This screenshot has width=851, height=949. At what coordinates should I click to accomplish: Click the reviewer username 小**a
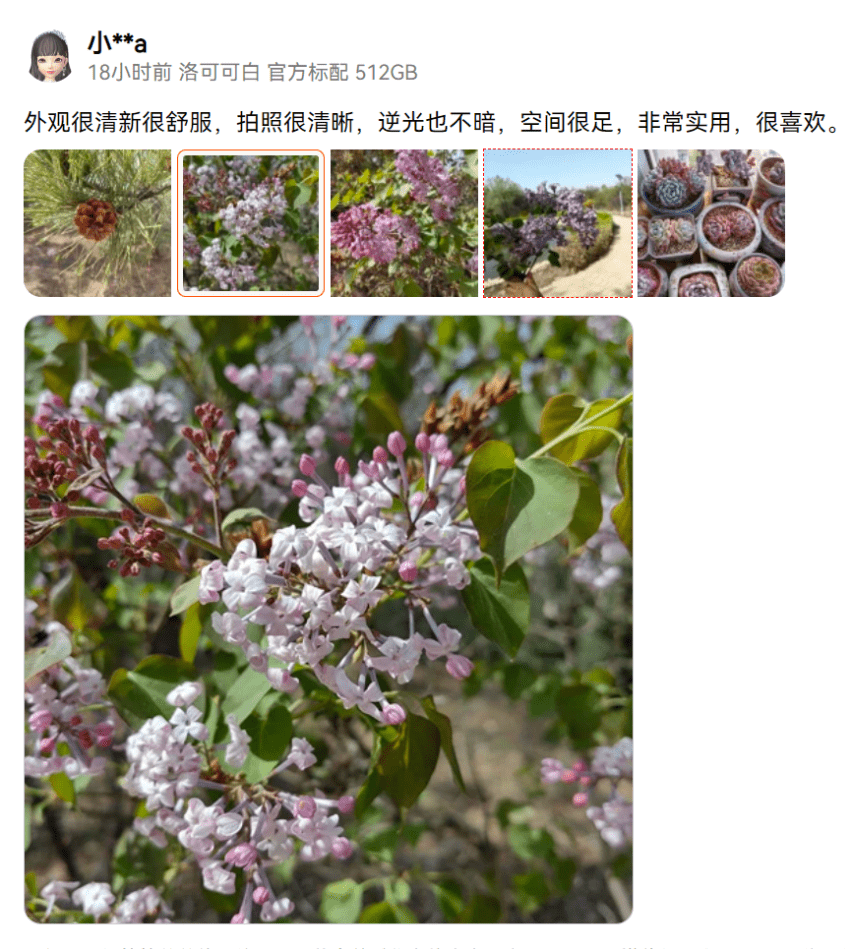117,43
